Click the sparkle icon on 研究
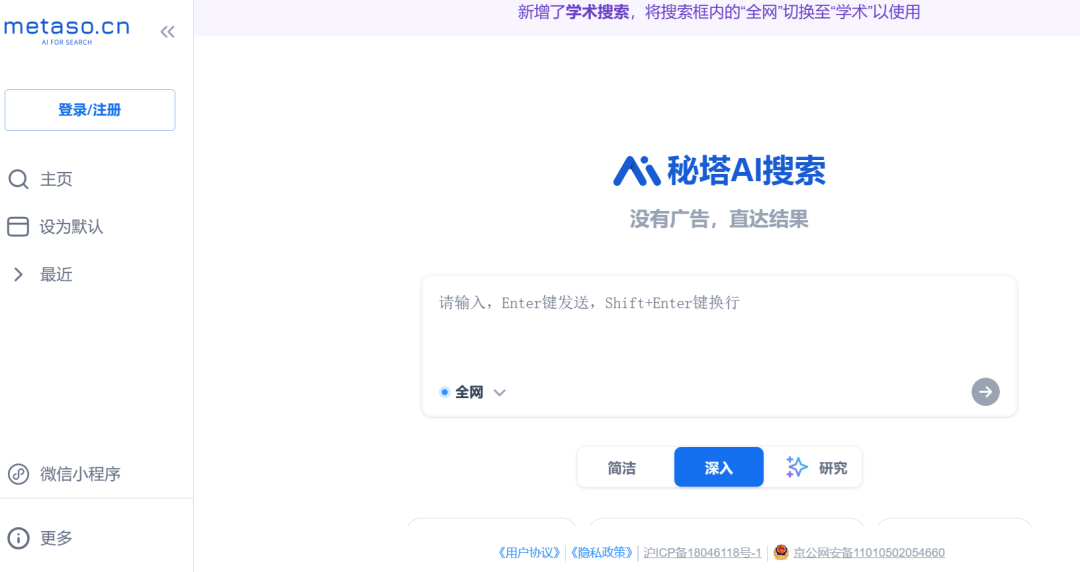The height and width of the screenshot is (572, 1080). click(x=796, y=467)
